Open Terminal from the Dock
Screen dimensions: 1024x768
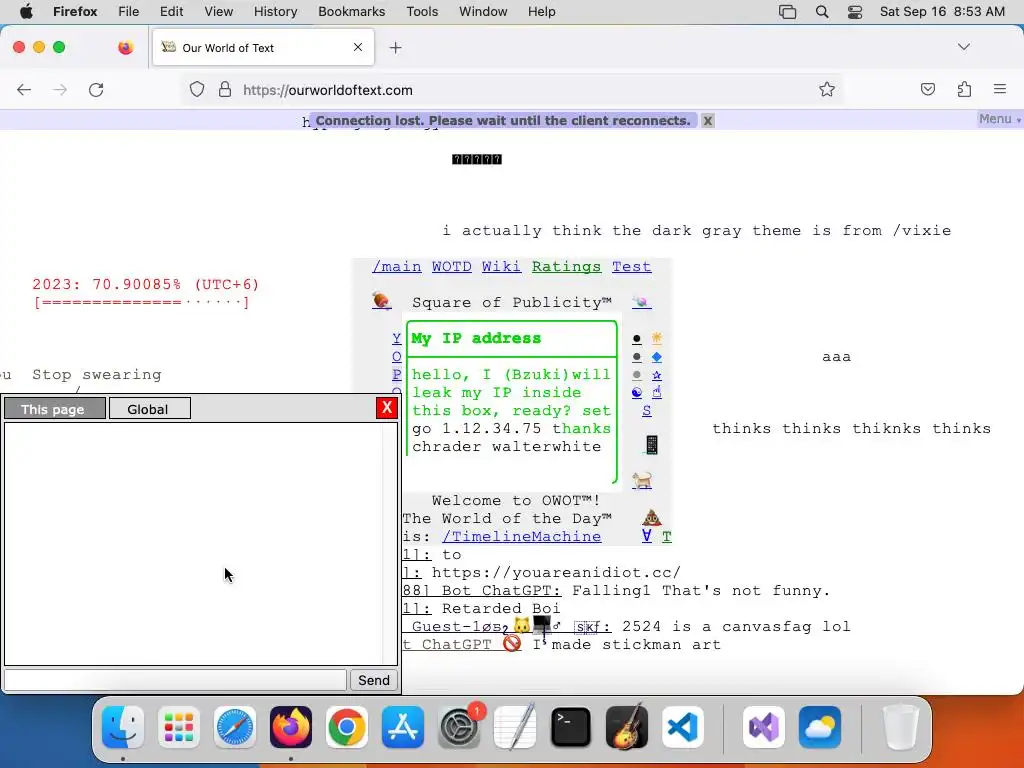point(571,727)
